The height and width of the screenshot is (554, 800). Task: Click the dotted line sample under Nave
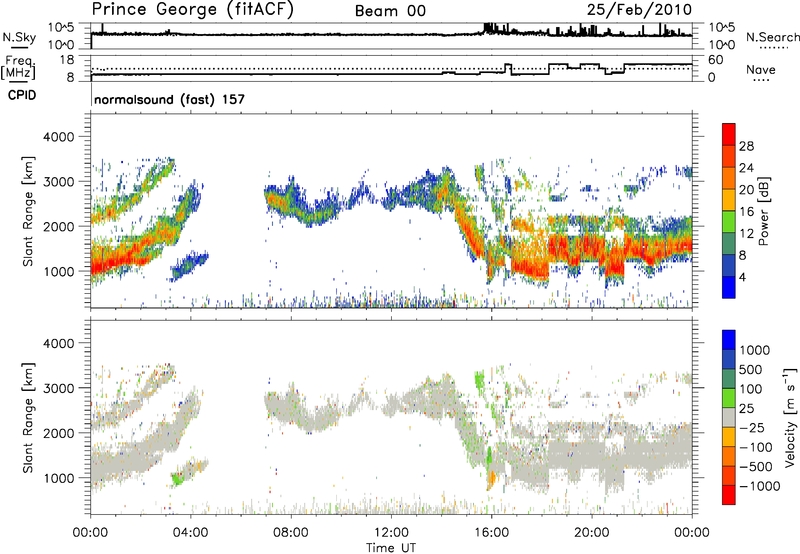point(761,81)
